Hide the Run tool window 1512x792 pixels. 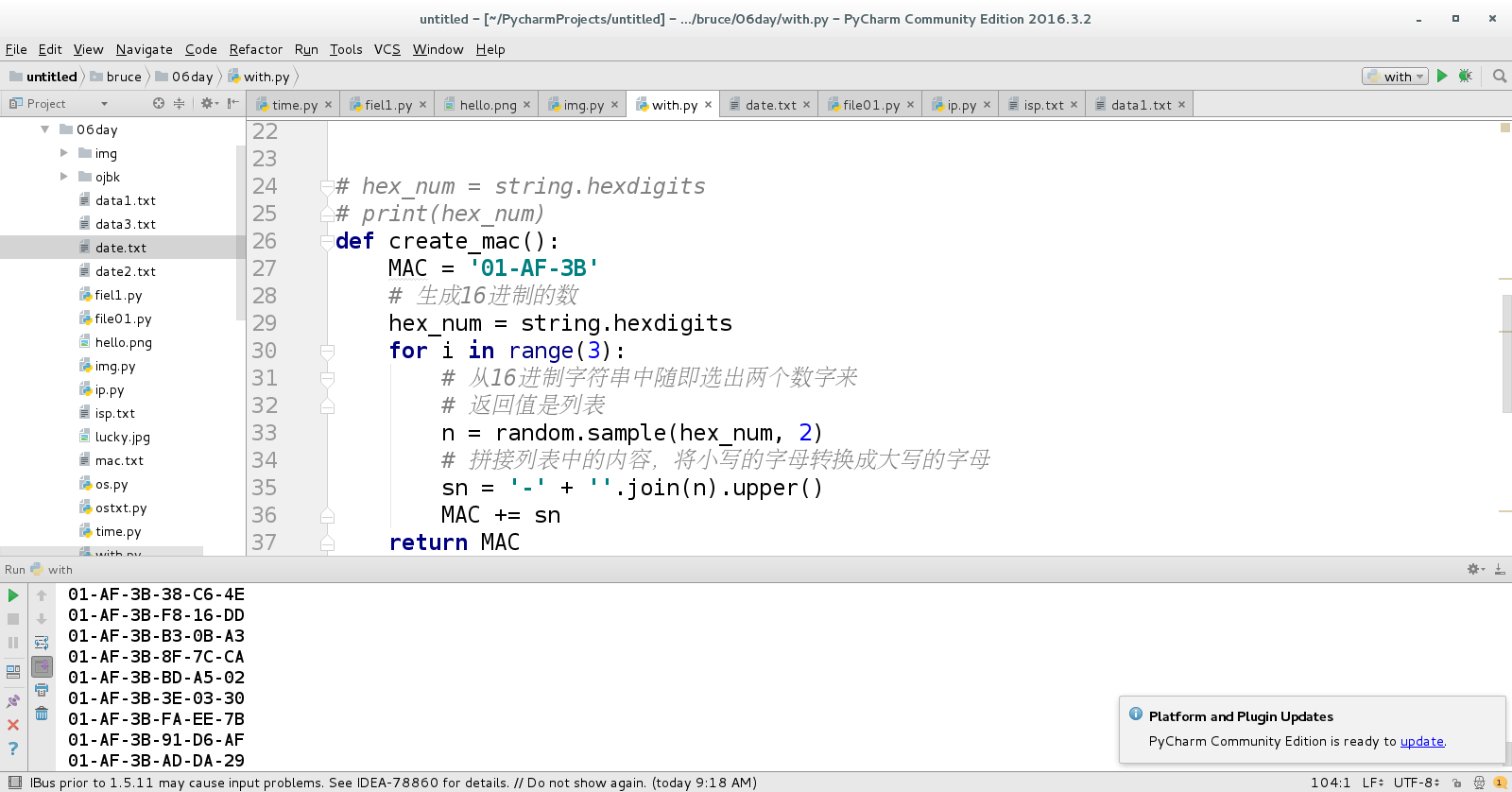pyautogui.click(x=1500, y=569)
